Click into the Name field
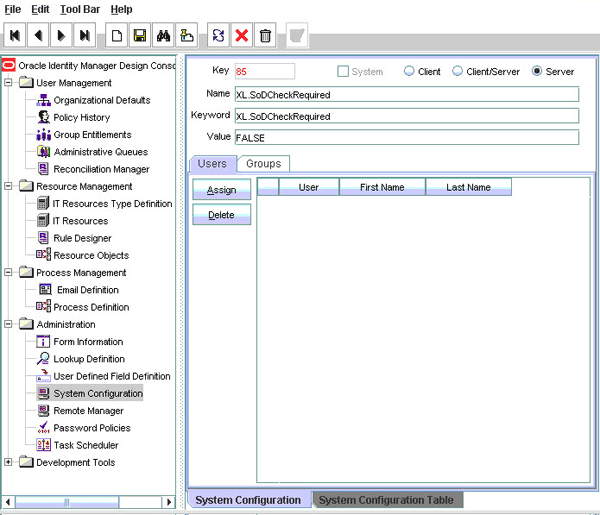 coord(407,95)
